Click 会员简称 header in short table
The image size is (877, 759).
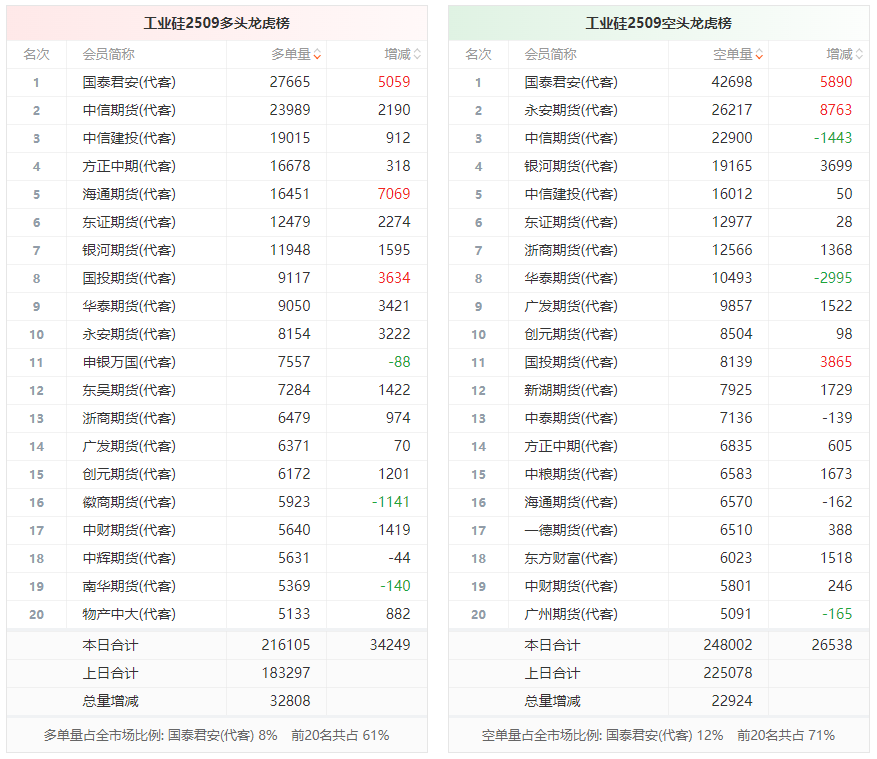pyautogui.click(x=550, y=55)
